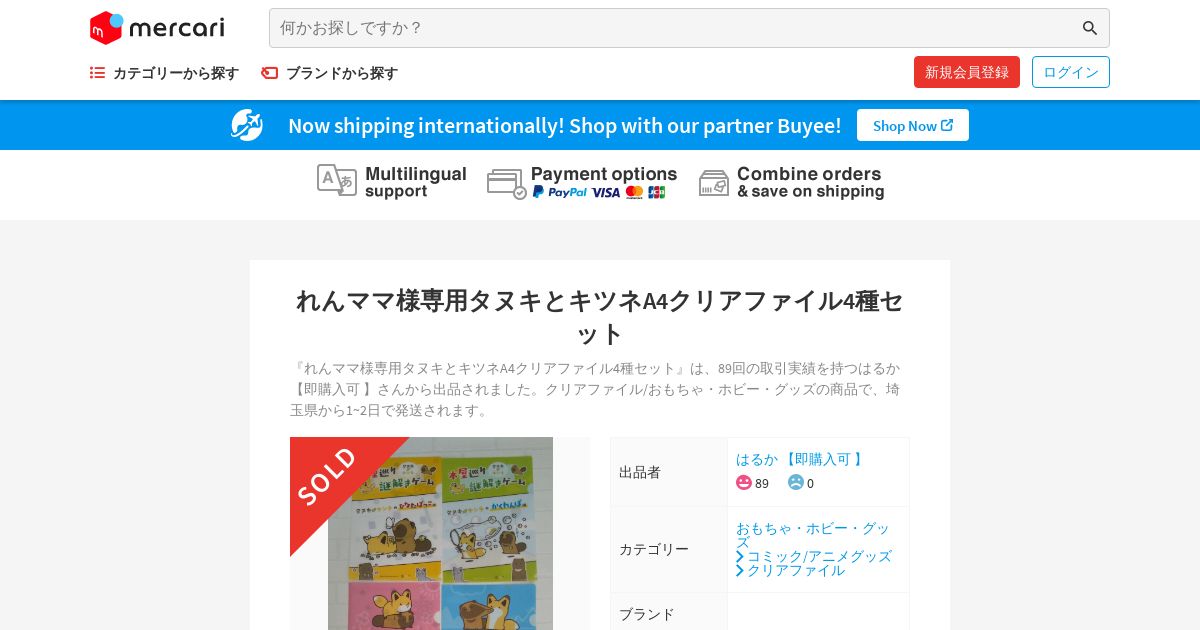Screen dimensions: 1200x630
Task: Click the ログイン button
Action: point(1071,72)
